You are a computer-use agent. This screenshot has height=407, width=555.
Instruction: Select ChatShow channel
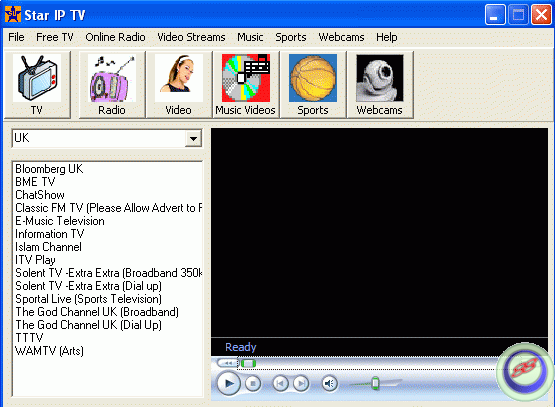[x=40, y=195]
